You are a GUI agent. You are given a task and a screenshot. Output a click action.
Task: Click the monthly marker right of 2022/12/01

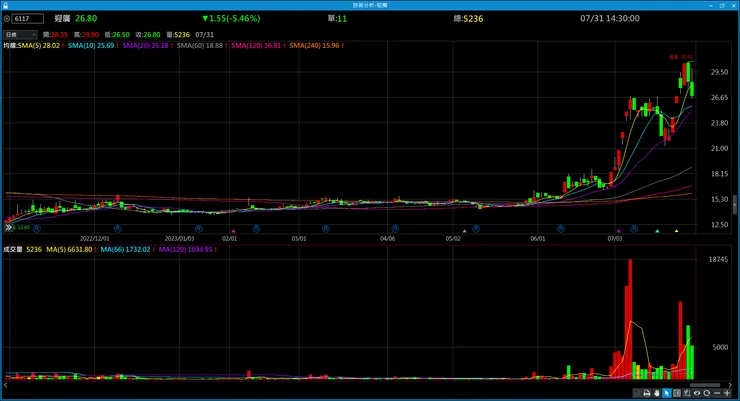pos(118,228)
